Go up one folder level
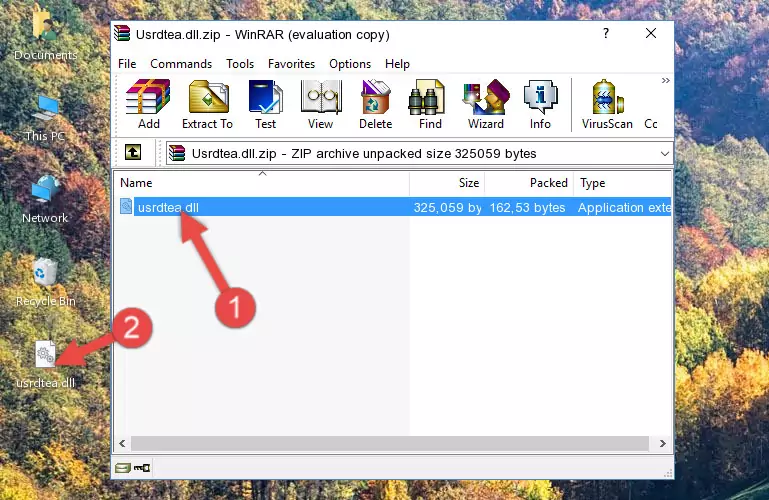The image size is (769, 500). pyautogui.click(x=133, y=152)
